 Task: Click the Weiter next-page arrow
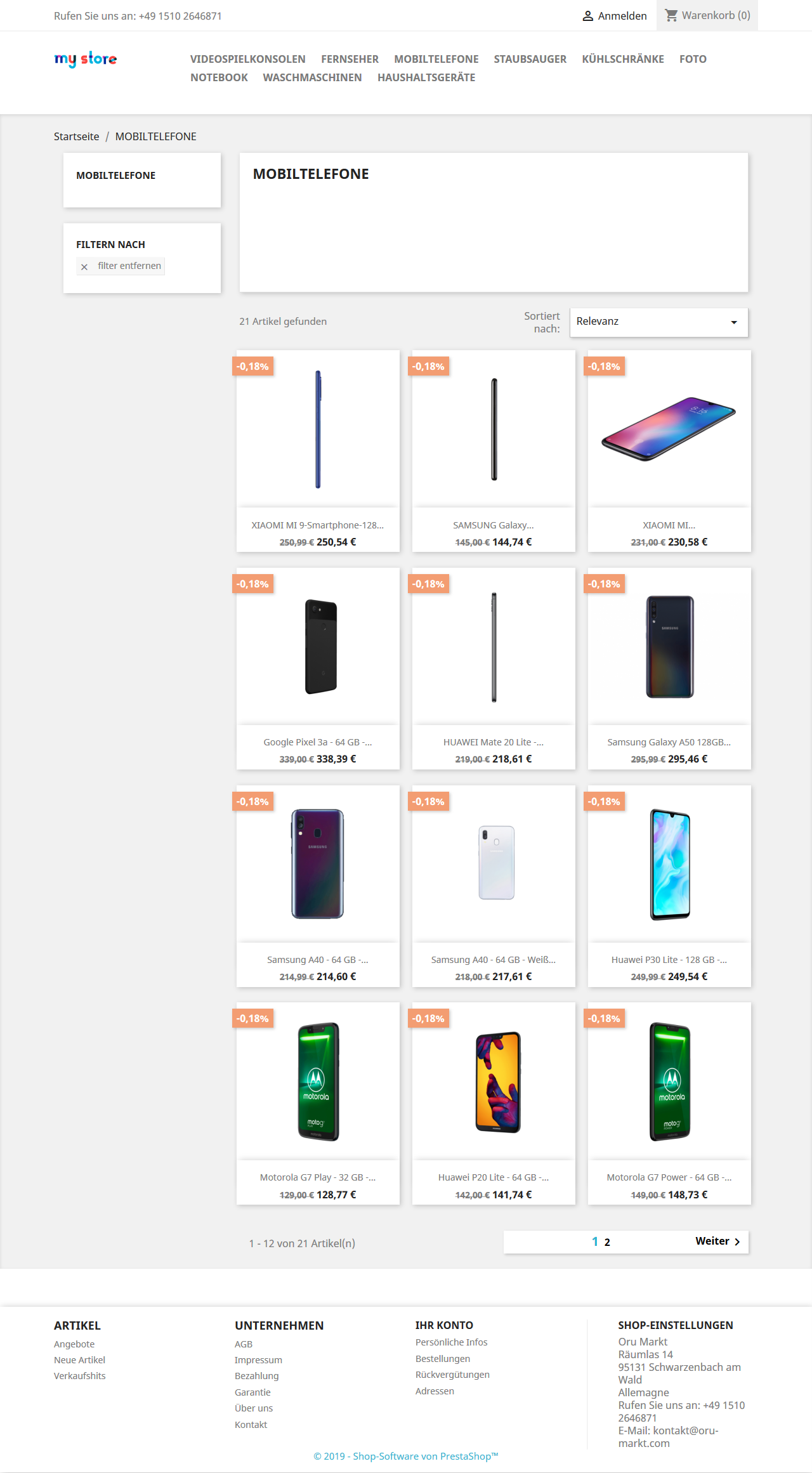tap(737, 1241)
